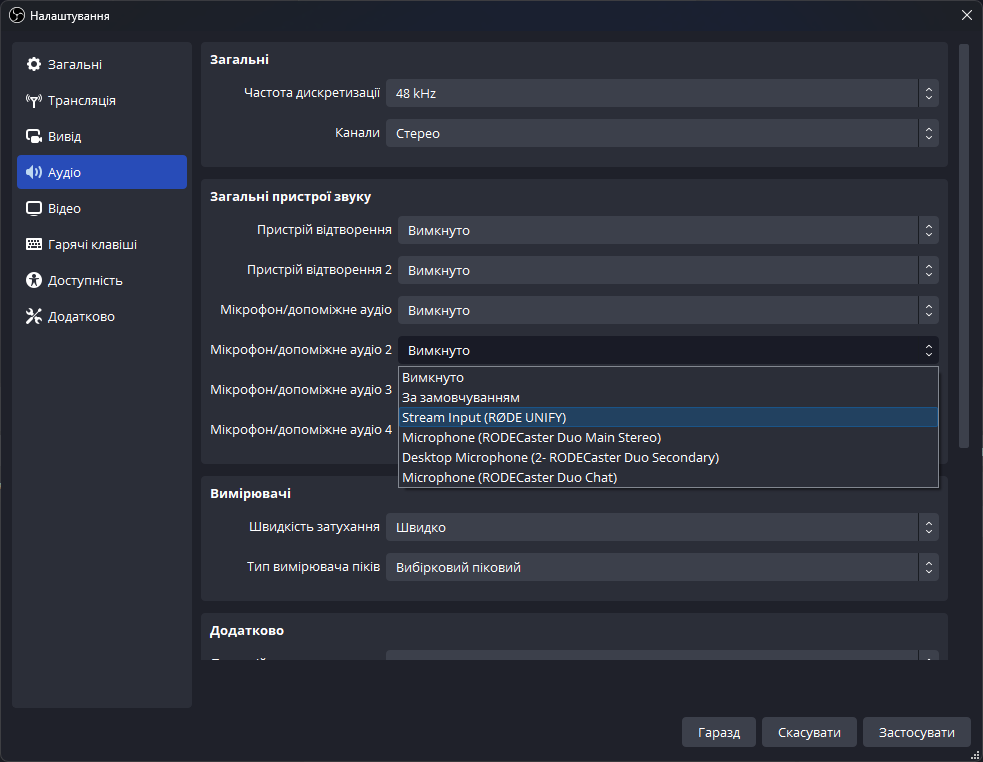Screen dimensions: 983x762
Task: Open Тип вимірювача піків dropdown
Action: 662,568
